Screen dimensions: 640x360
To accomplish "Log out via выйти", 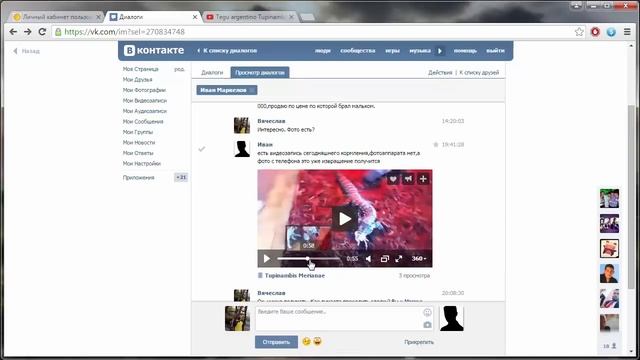I will click(x=495, y=51).
